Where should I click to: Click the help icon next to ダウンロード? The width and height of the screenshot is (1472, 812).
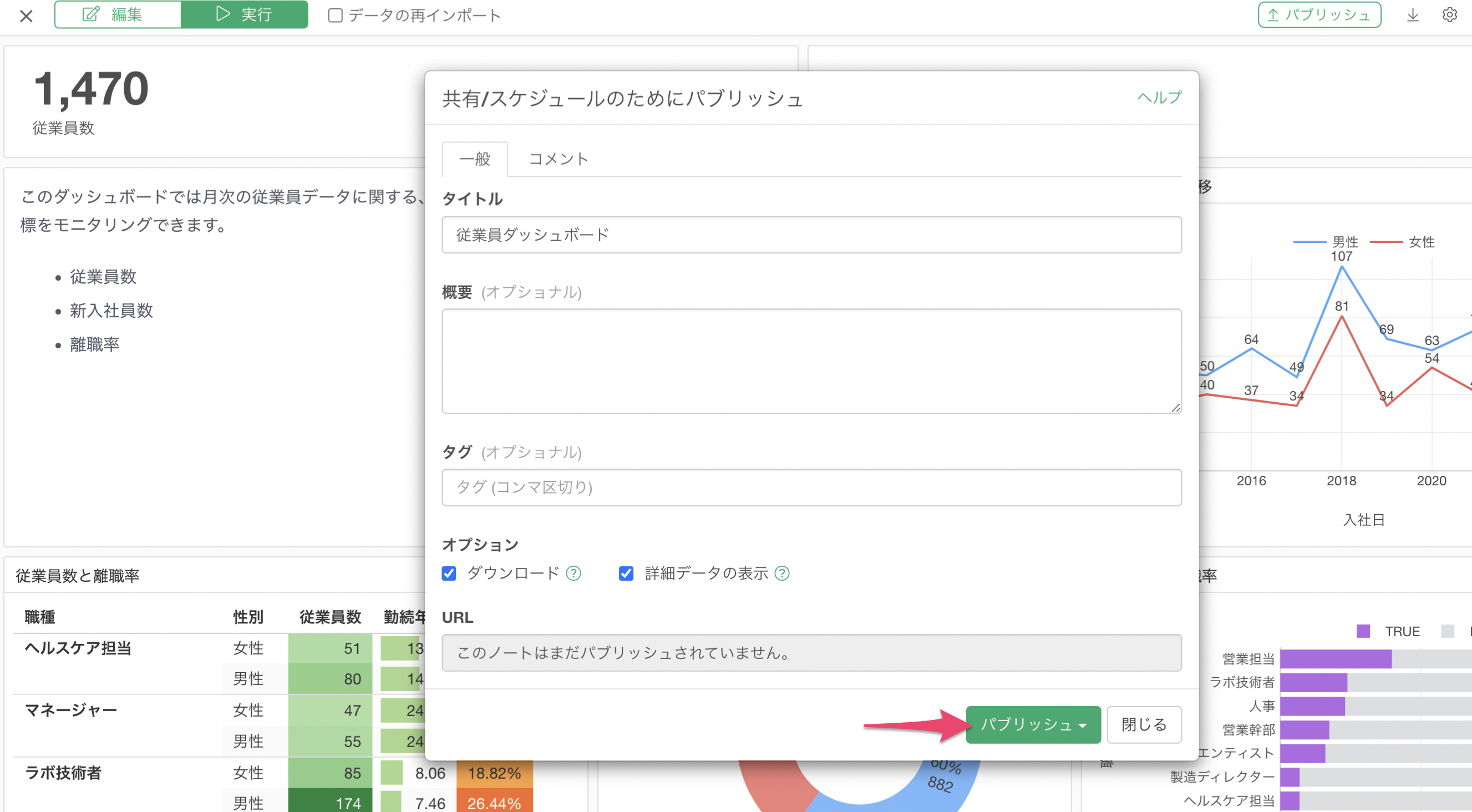pos(573,573)
